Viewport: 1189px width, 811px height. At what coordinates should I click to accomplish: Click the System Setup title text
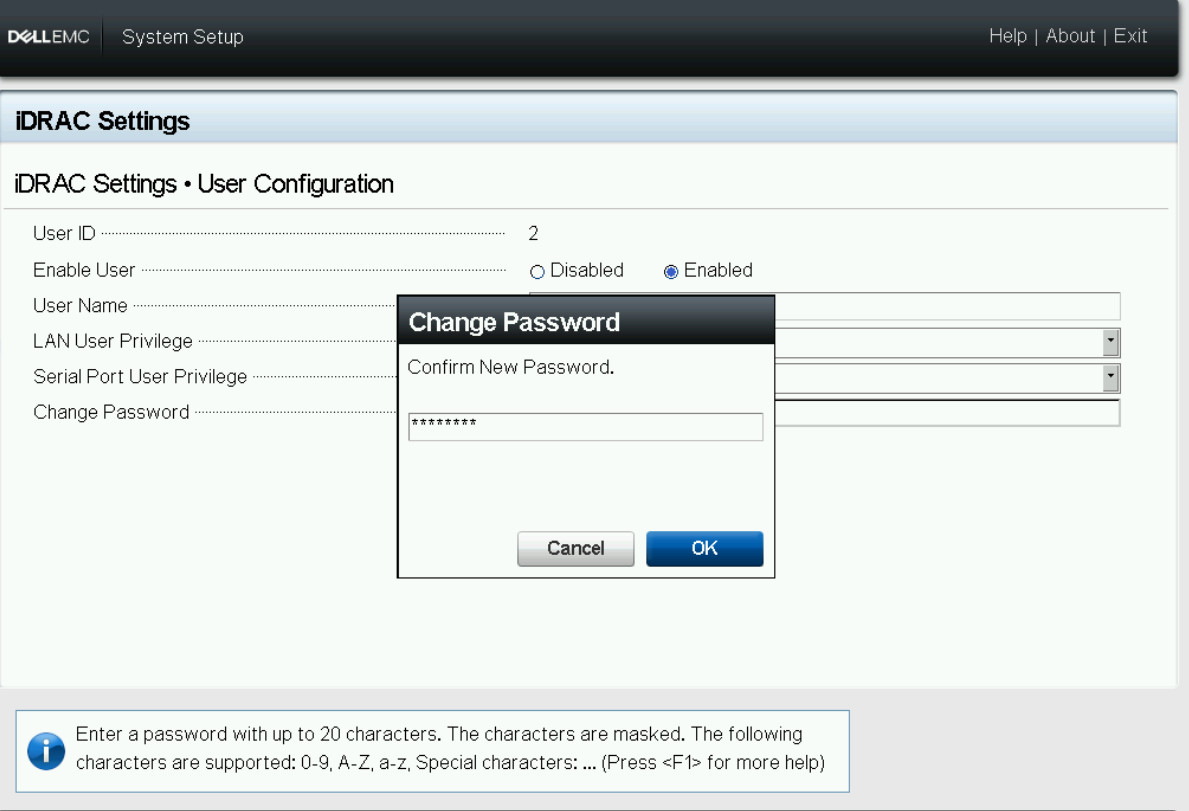182,37
